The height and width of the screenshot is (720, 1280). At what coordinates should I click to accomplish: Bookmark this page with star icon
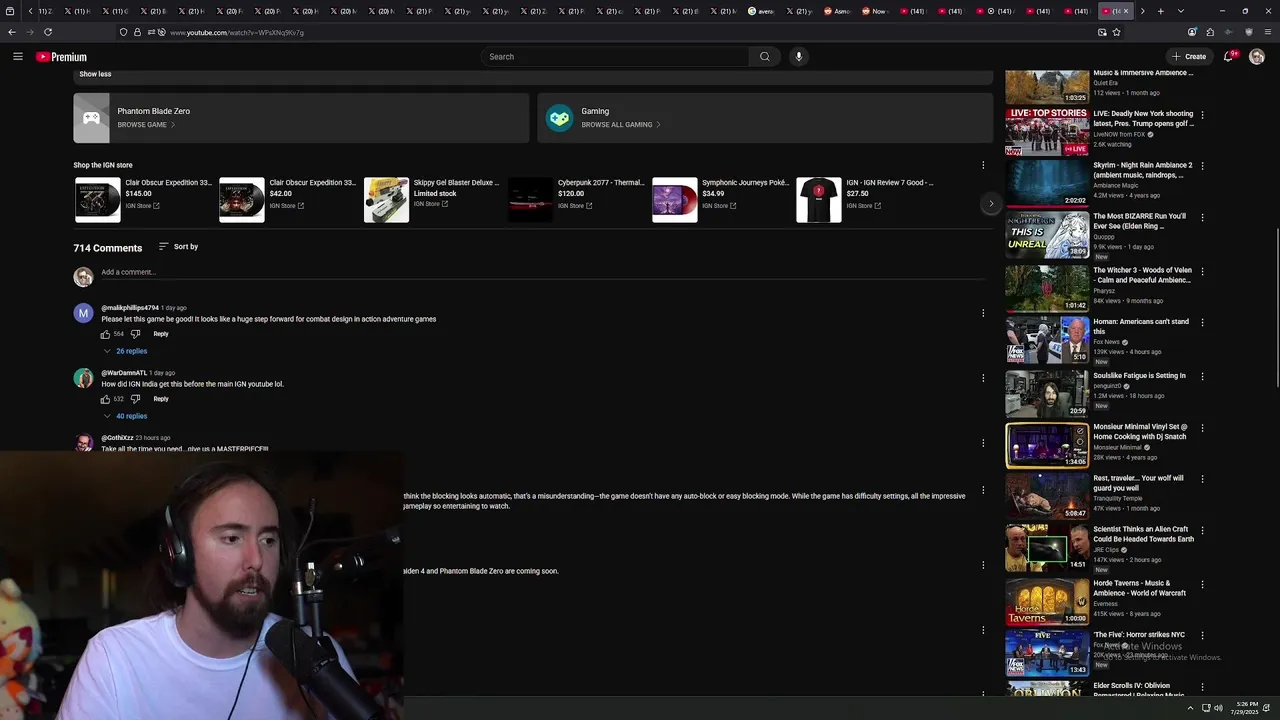click(x=1116, y=32)
